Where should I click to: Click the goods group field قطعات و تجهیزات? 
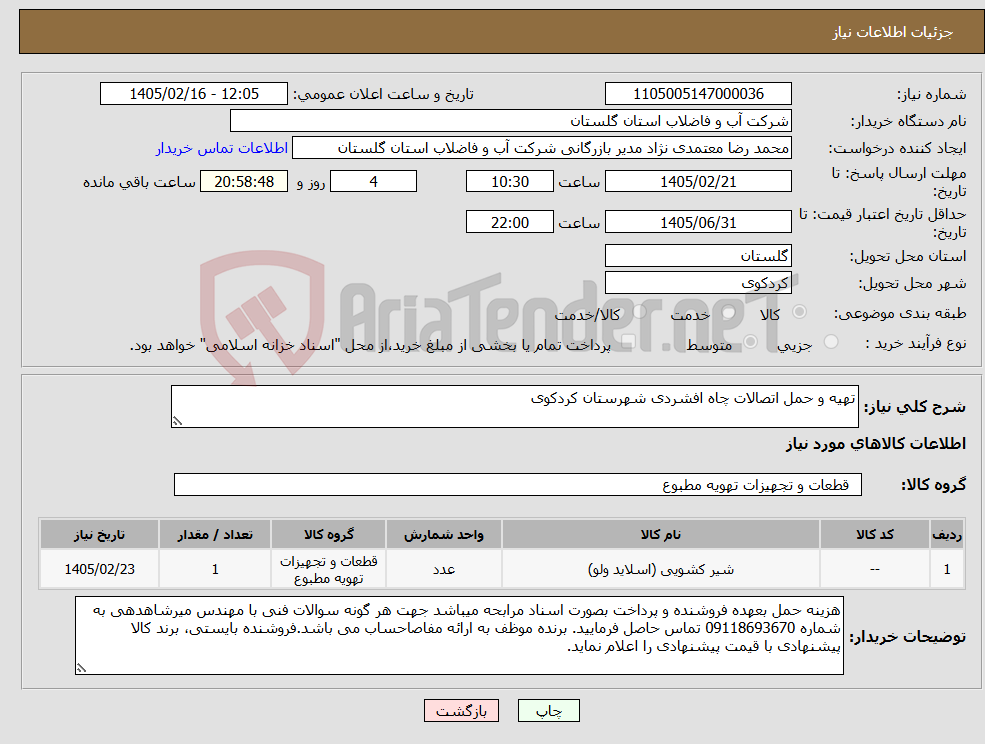click(518, 484)
